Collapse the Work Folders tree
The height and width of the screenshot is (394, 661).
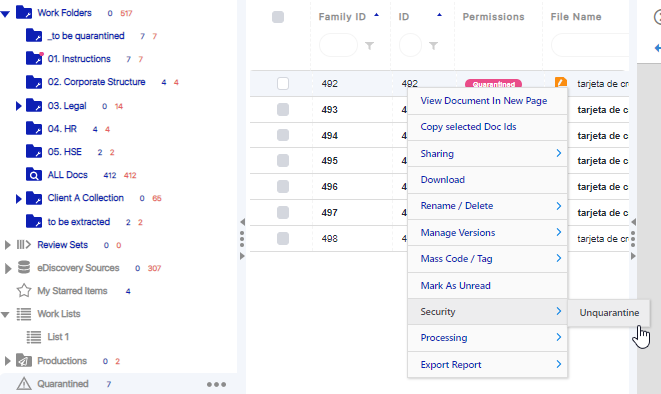click(x=5, y=14)
